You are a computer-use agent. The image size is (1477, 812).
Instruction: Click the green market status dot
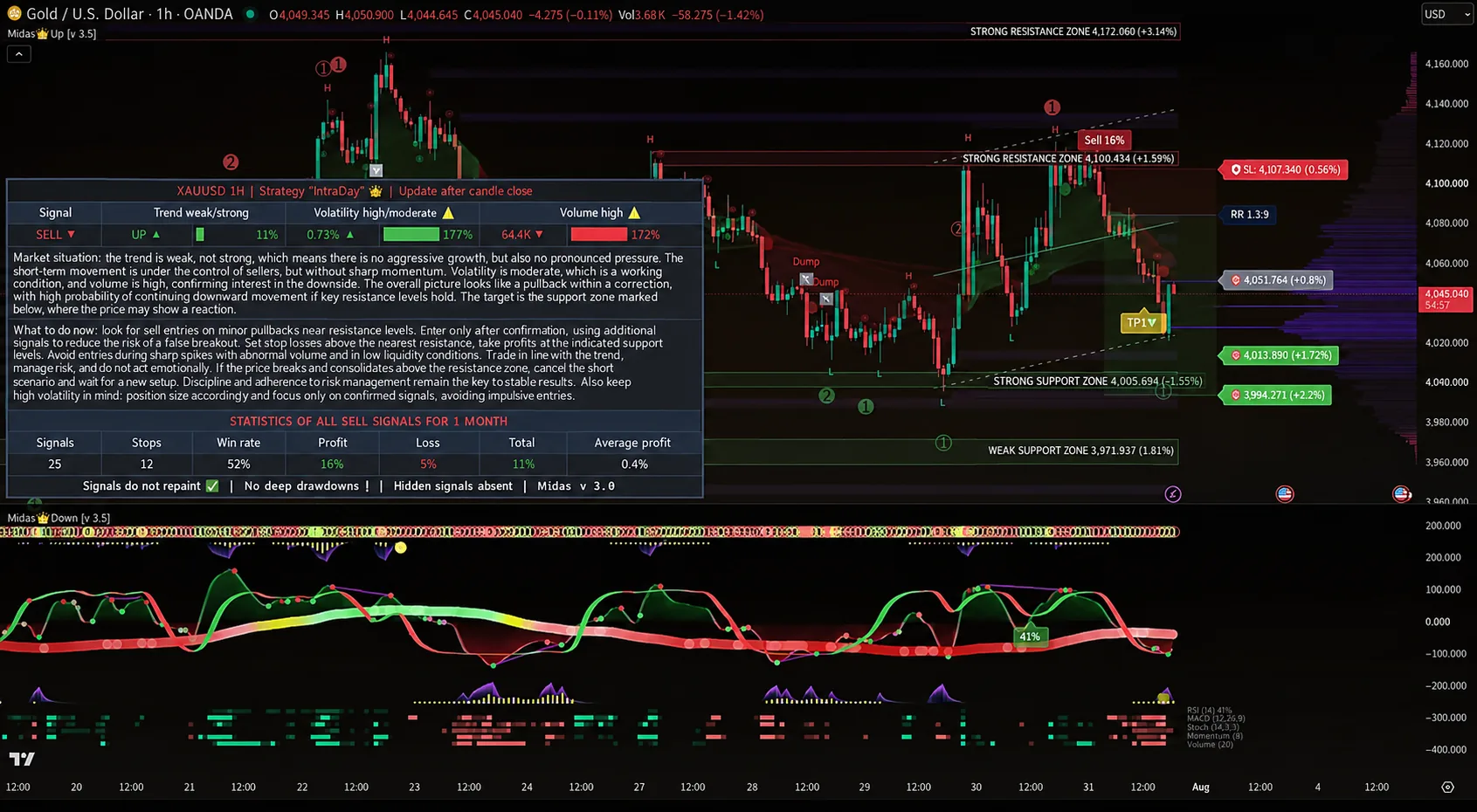coord(250,14)
